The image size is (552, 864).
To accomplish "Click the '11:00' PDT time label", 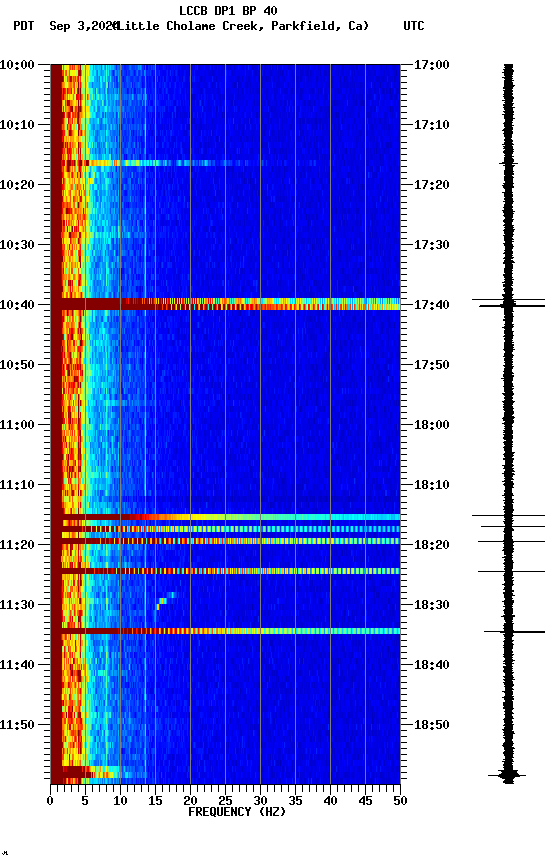I will point(17,425).
